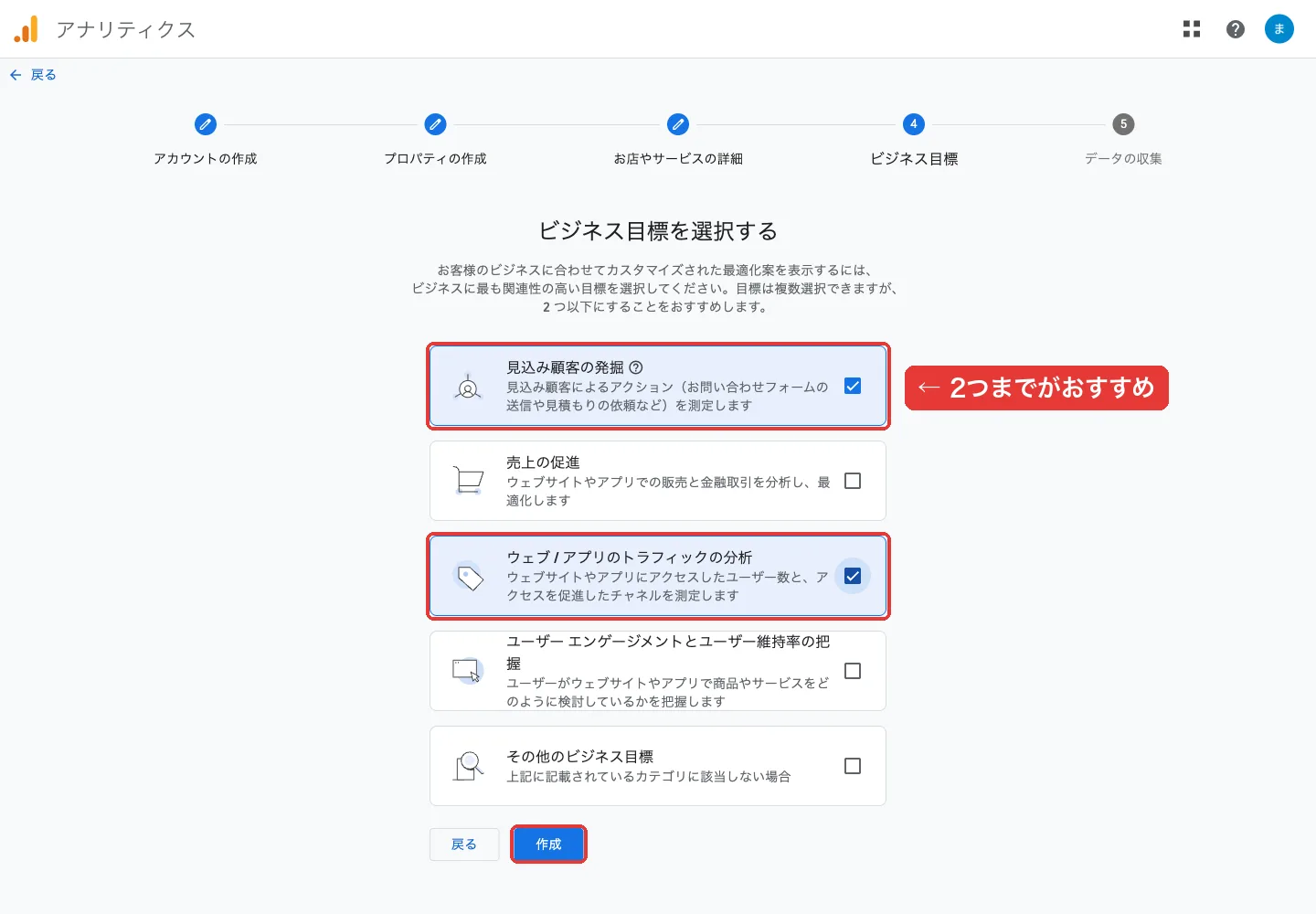Screen dimensions: 1316x914
Task: Click the データの収集 step label
Action: click(1123, 159)
